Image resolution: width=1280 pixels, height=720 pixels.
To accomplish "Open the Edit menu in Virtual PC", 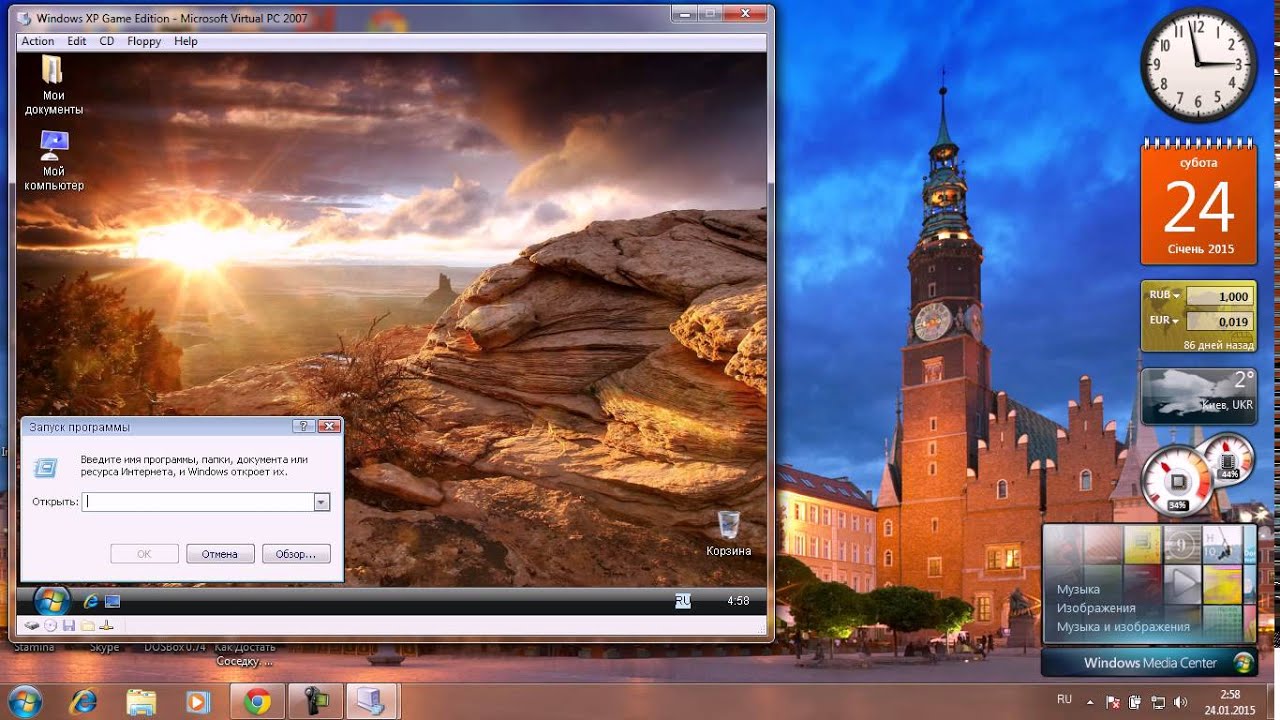I will [x=77, y=41].
